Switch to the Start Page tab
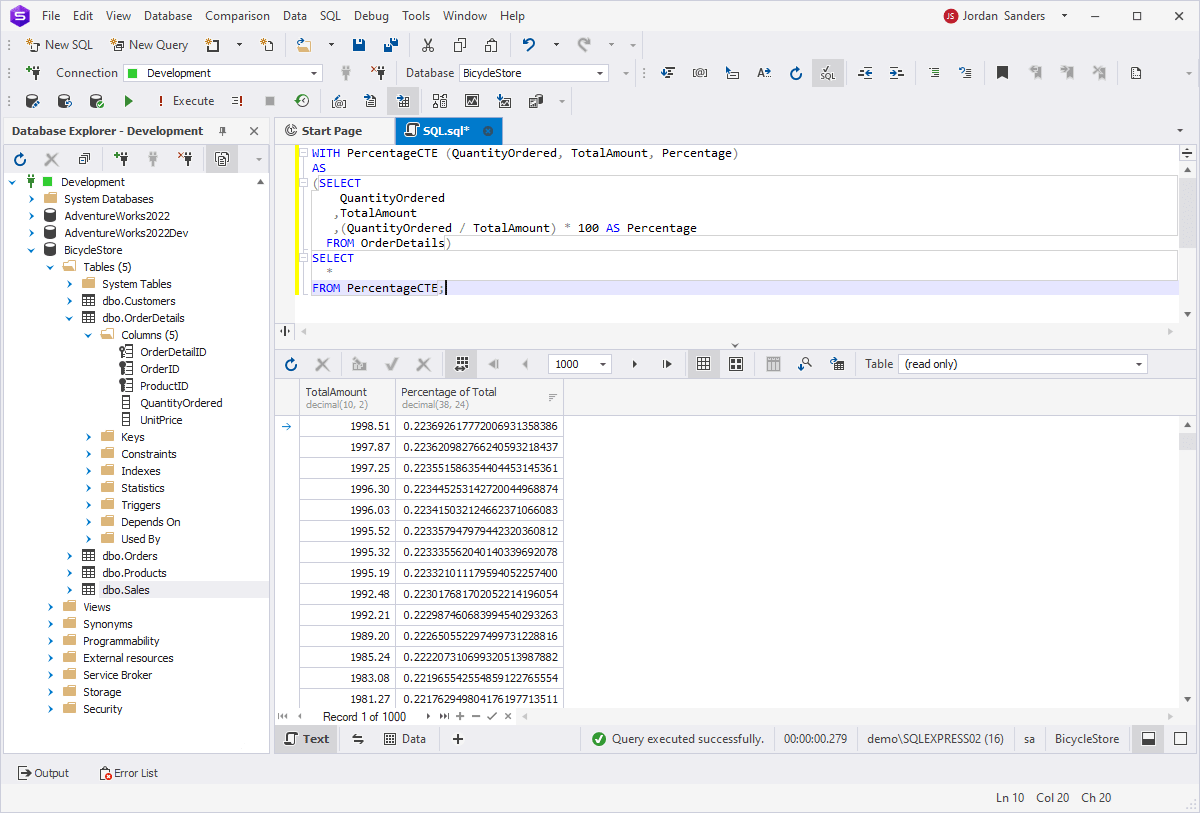The width and height of the screenshot is (1200, 813). coord(331,131)
